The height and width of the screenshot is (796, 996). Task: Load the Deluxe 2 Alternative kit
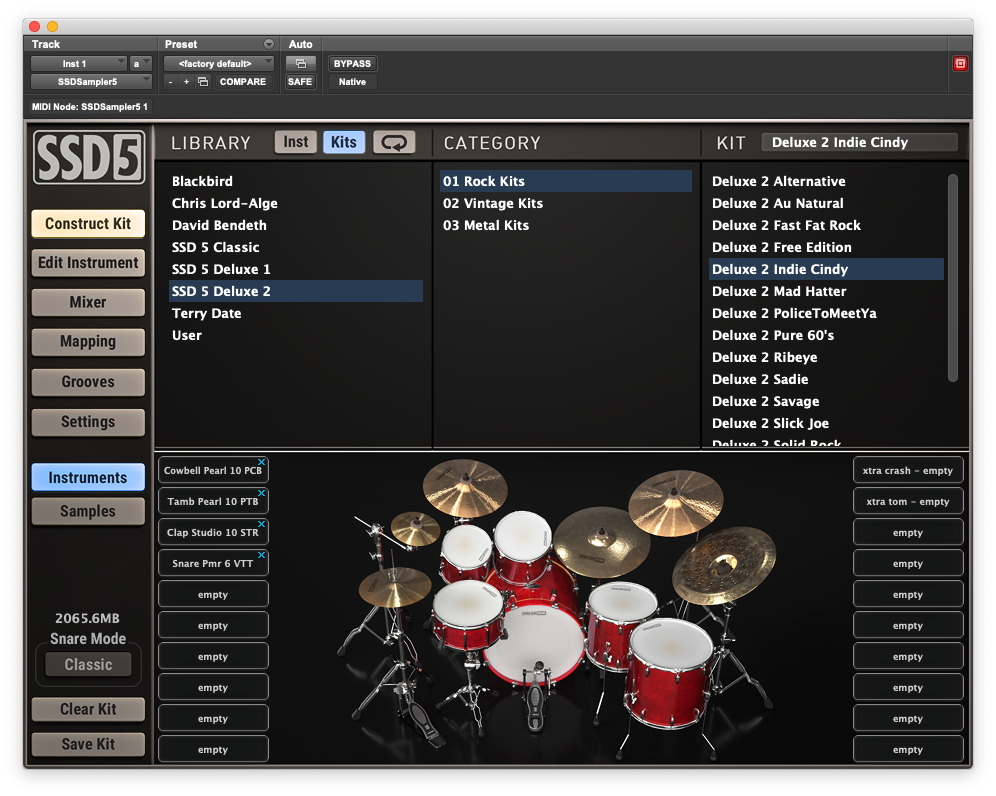coord(826,181)
